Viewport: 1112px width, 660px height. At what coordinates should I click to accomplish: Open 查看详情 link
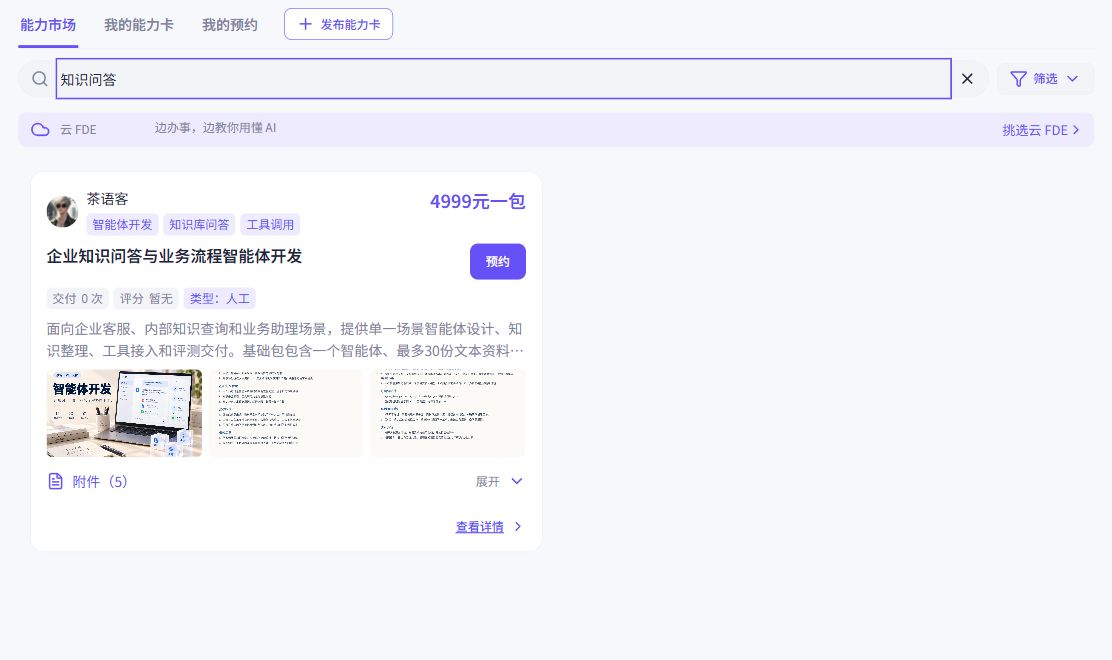(479, 527)
